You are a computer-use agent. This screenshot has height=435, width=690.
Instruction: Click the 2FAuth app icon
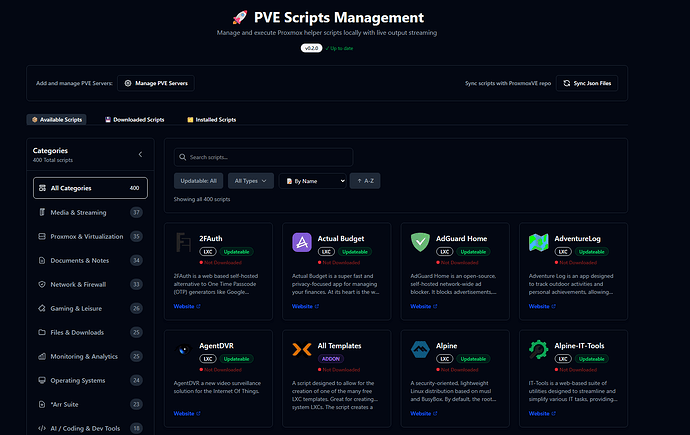[x=184, y=243]
